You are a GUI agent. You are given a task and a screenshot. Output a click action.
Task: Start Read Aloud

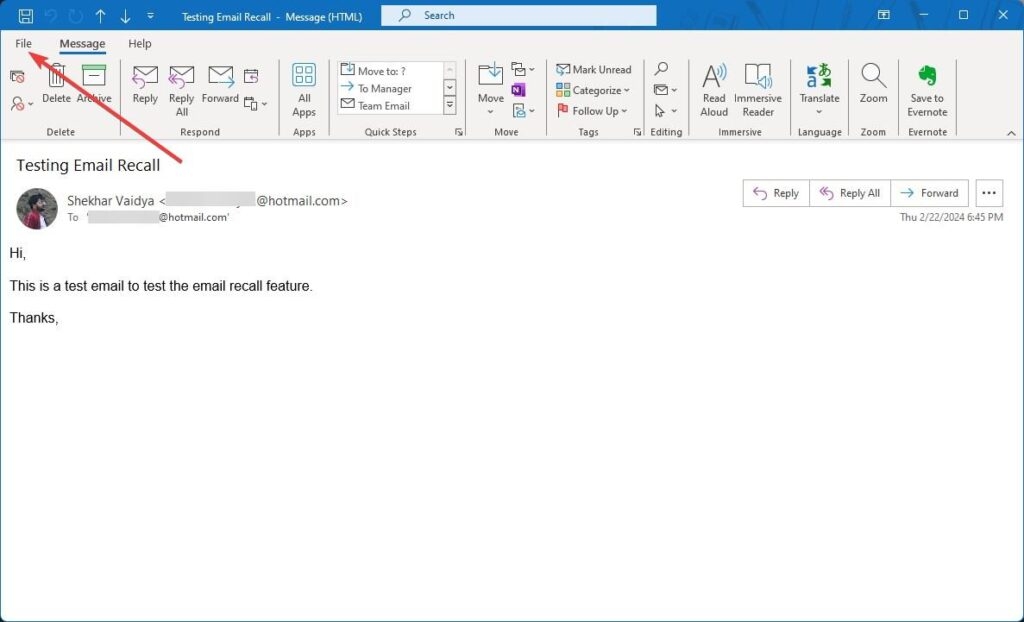click(714, 90)
